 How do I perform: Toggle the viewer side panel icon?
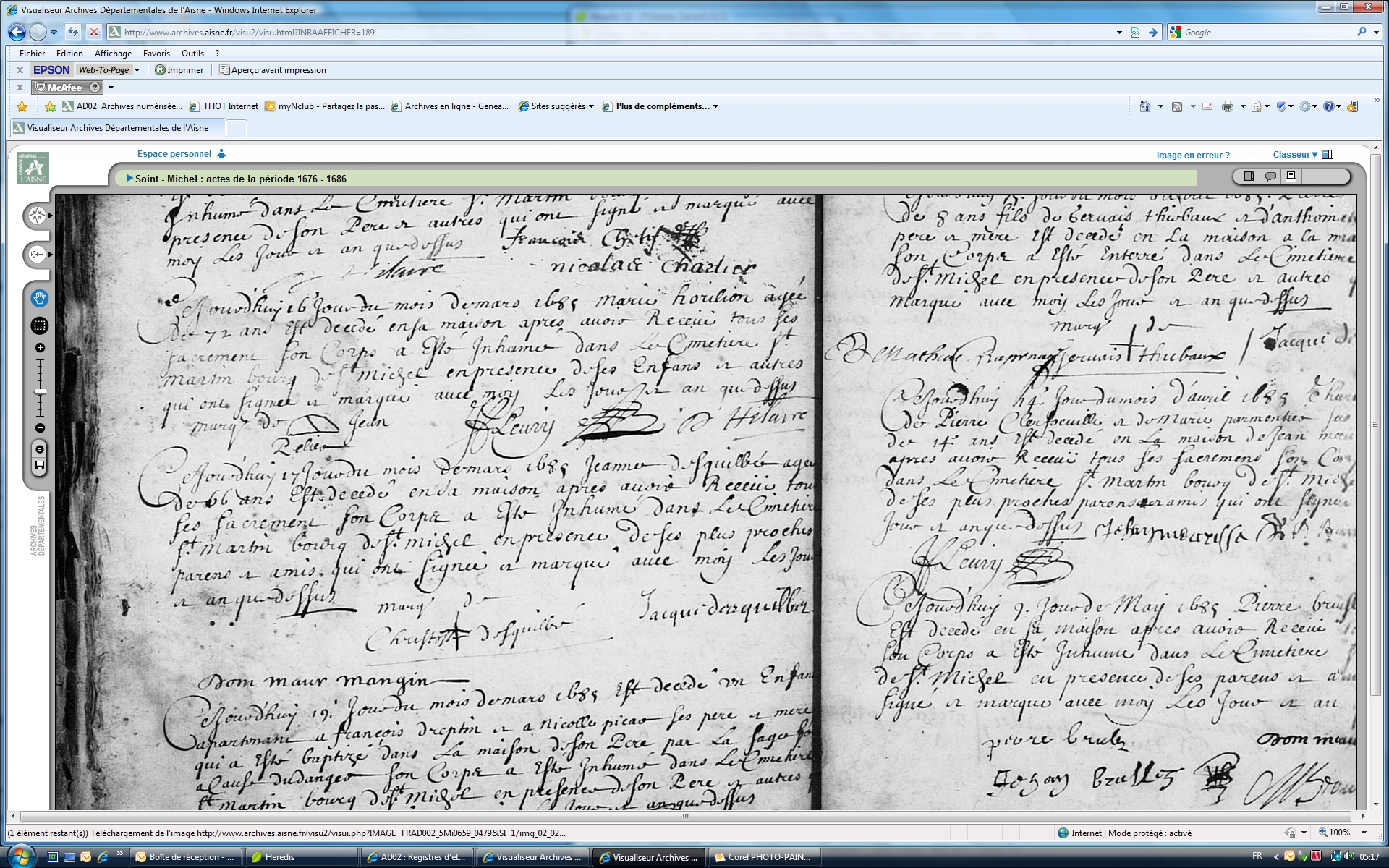coord(1249,176)
